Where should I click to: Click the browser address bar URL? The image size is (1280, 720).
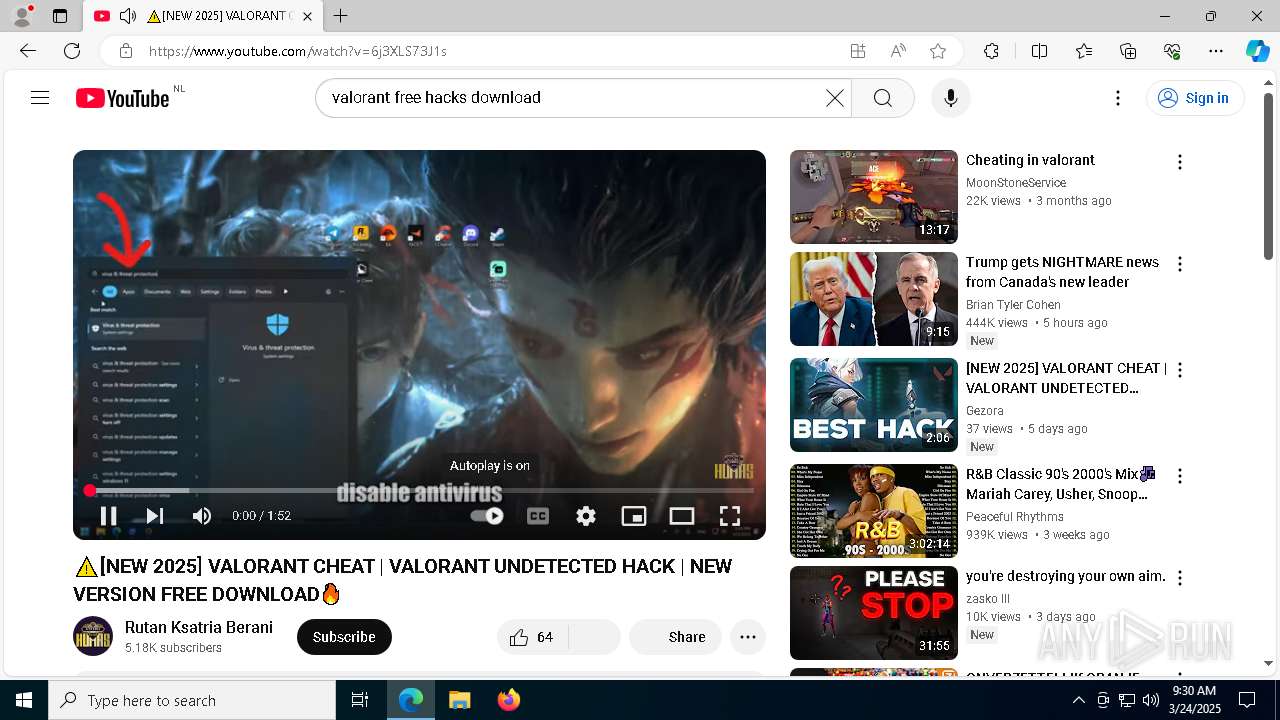[x=298, y=51]
